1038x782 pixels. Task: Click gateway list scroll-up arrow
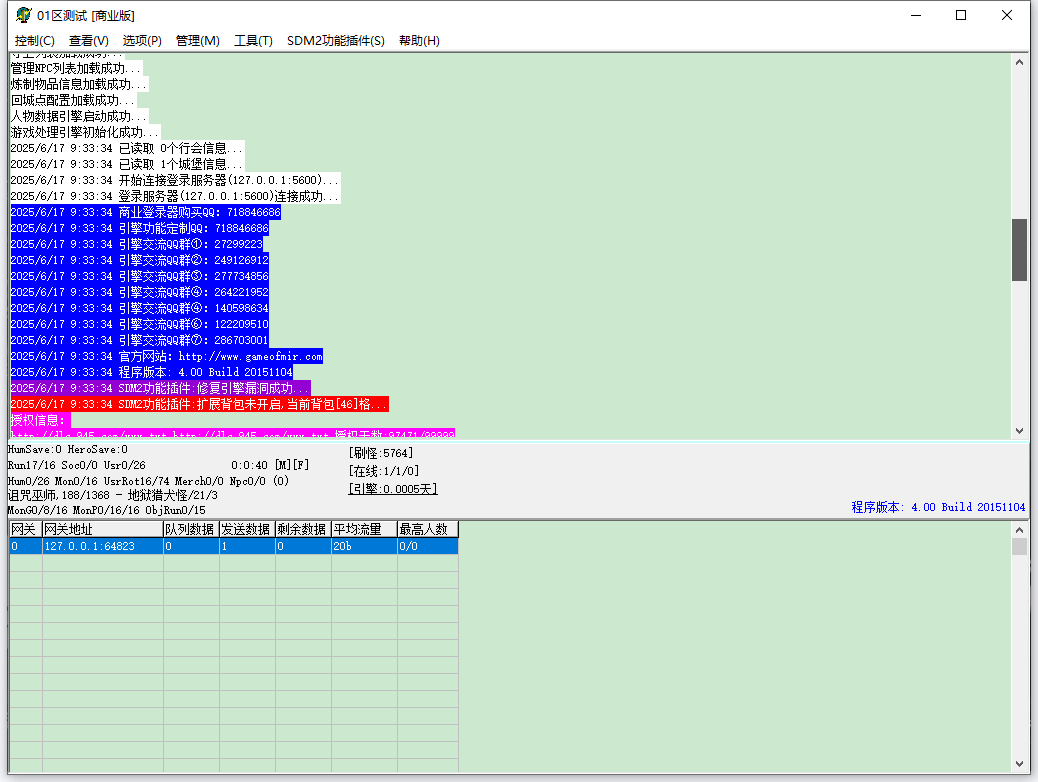1019,530
